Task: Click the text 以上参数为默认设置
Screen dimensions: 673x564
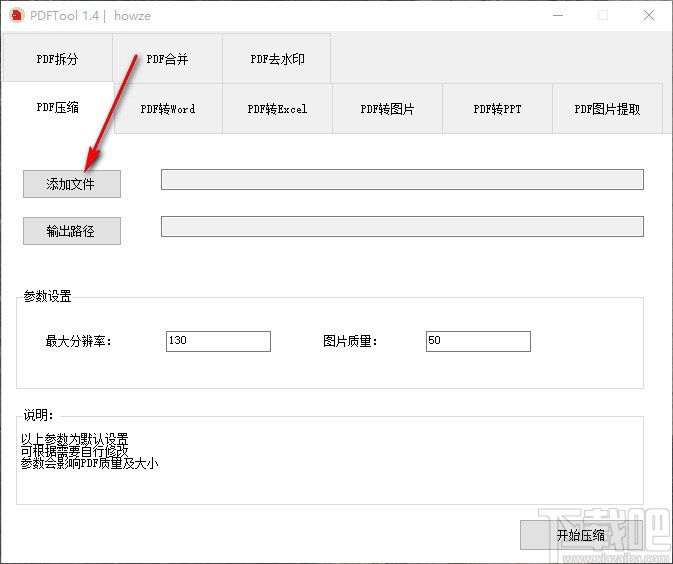Action: click(75, 439)
